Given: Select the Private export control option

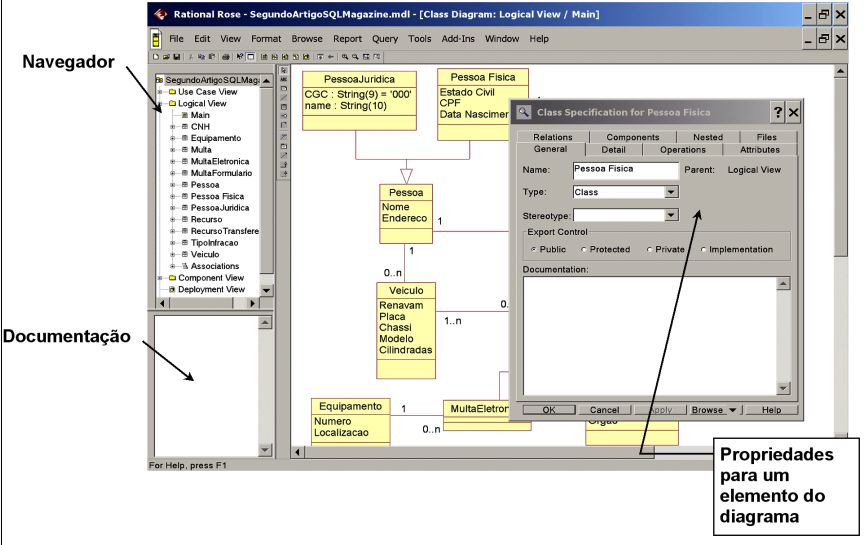Looking at the screenshot, I should (650, 249).
